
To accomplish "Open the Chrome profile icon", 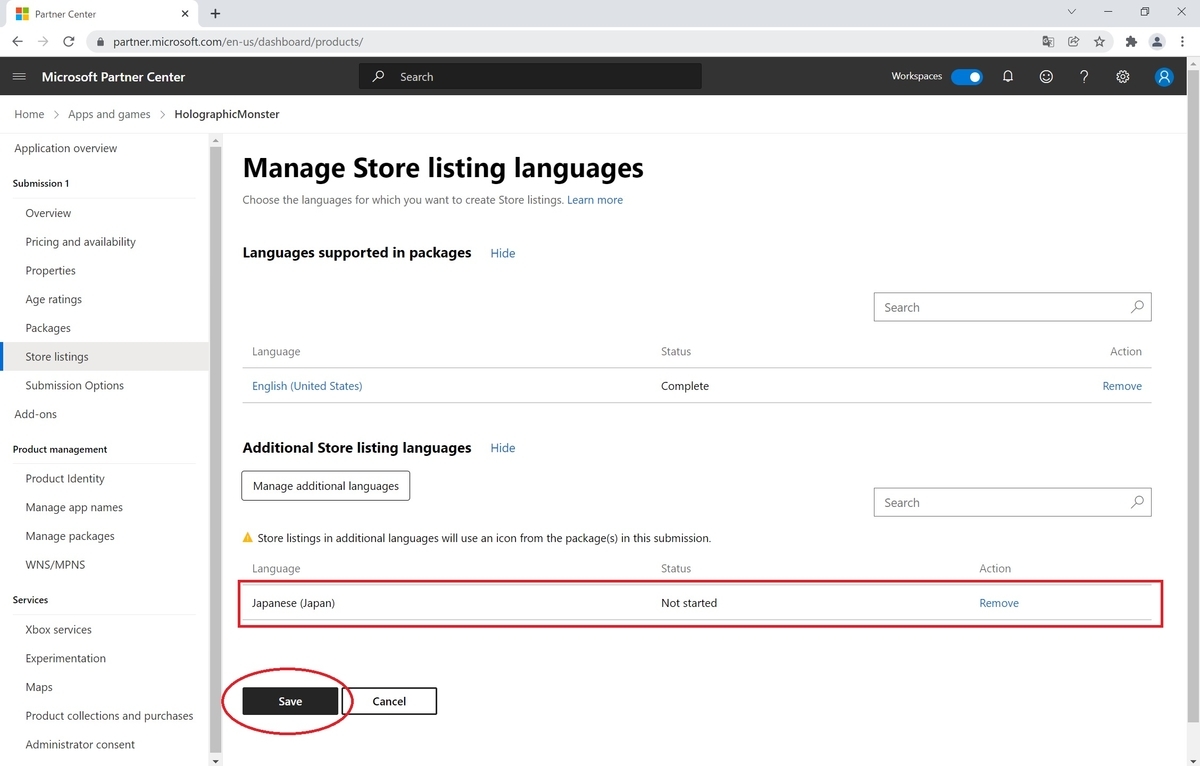I will [1157, 42].
